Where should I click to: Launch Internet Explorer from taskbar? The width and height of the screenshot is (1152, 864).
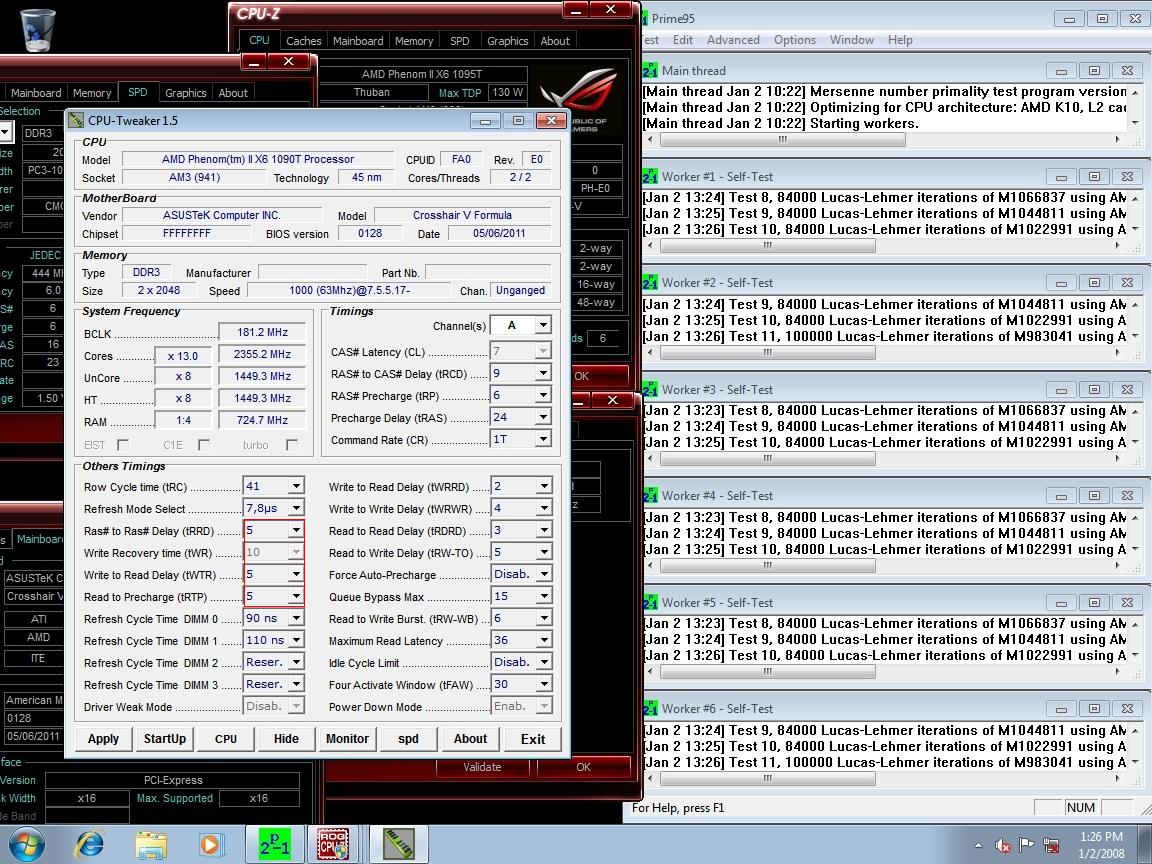[x=89, y=845]
